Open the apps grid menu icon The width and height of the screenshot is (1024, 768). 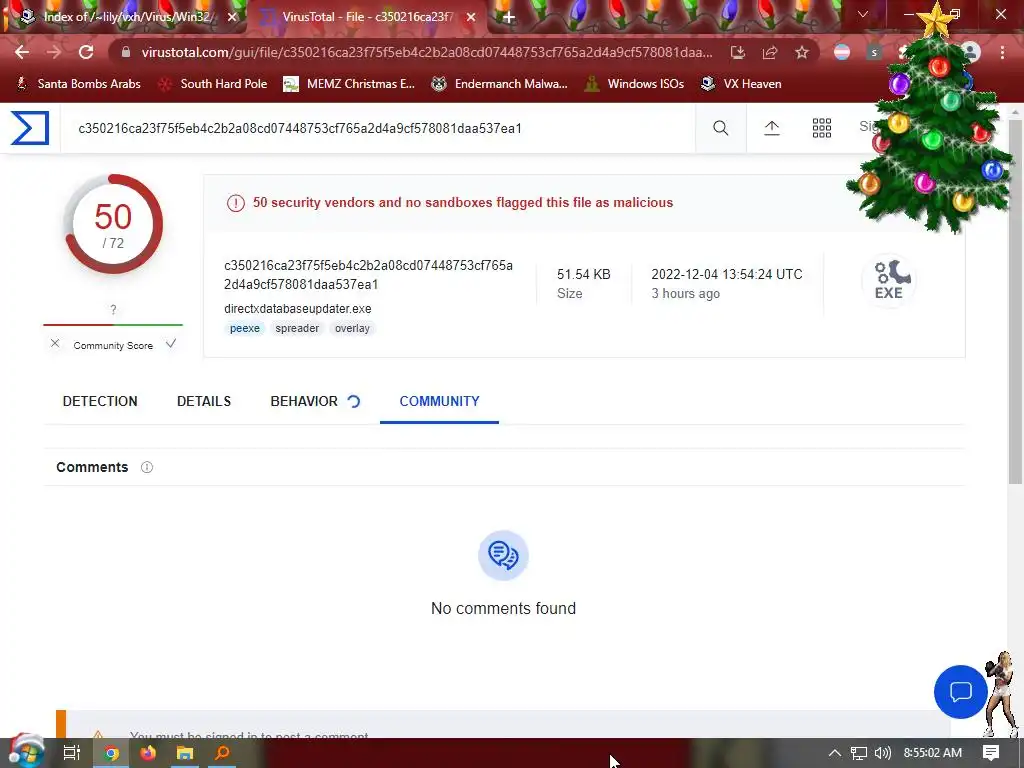point(822,128)
